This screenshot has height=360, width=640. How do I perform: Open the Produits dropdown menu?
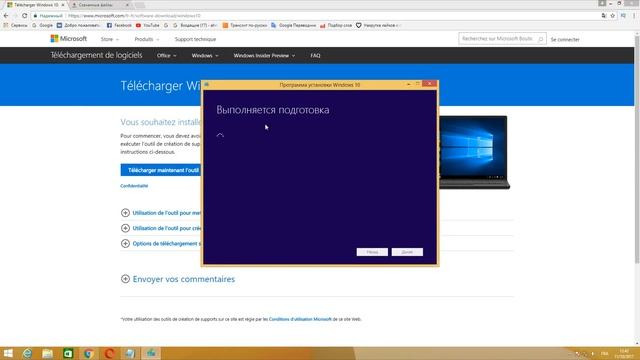click(x=147, y=39)
